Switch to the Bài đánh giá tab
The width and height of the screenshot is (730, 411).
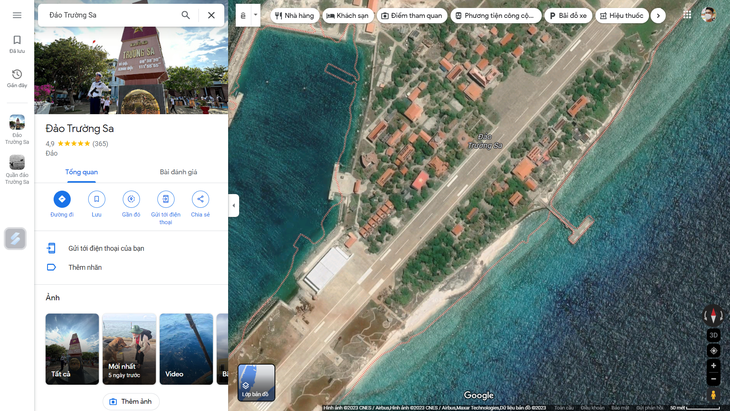178,172
